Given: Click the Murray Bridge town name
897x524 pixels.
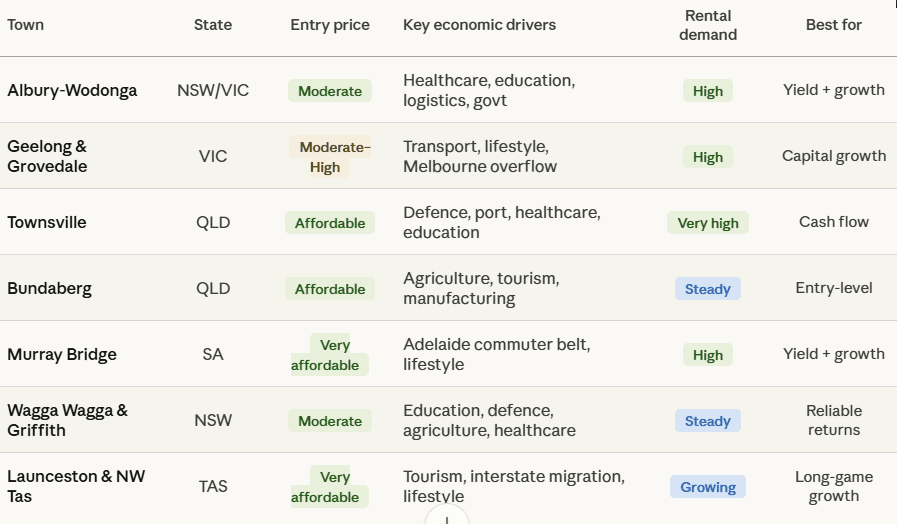Looking at the screenshot, I should tap(62, 354).
